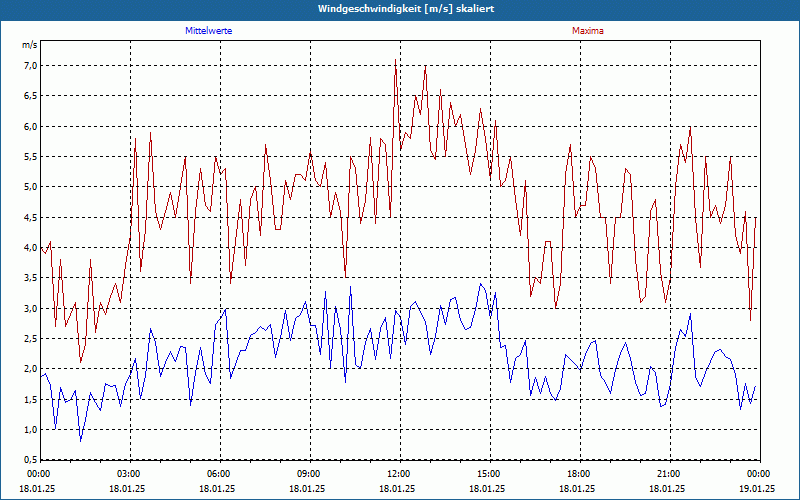Image resolution: width=800 pixels, height=500 pixels.
Task: Click the chart title 'Windgeschwindigkeit [m/s] skaliert'
Action: point(406,9)
